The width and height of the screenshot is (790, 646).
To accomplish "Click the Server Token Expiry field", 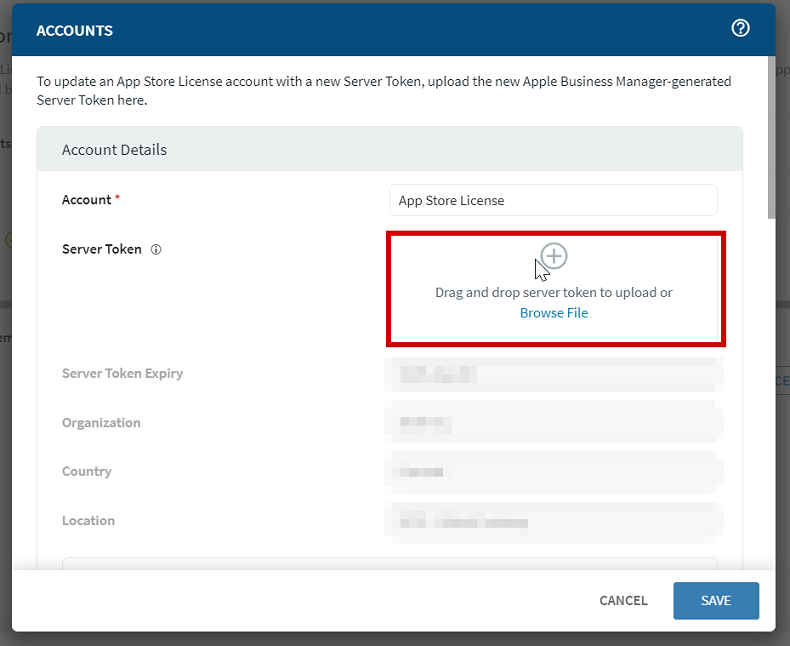I will click(x=553, y=374).
